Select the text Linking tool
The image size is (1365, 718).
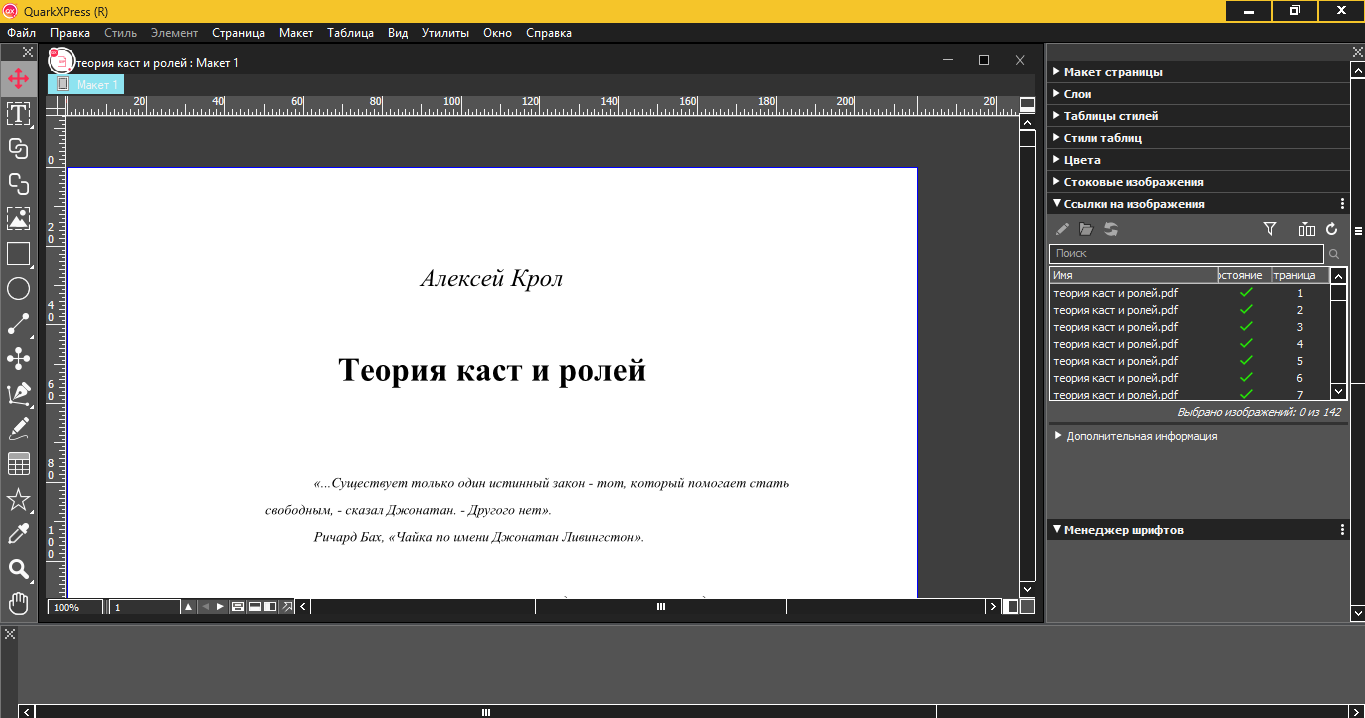[18, 148]
